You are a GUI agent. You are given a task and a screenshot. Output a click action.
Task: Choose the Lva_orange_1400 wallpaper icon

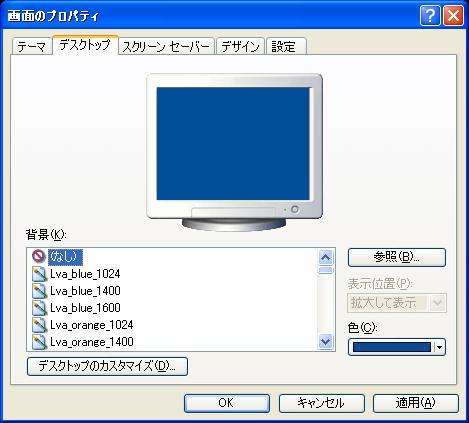pos(39,342)
